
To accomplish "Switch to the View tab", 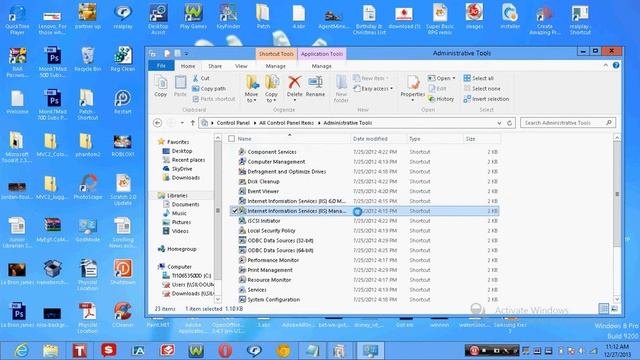I will click(241, 66).
